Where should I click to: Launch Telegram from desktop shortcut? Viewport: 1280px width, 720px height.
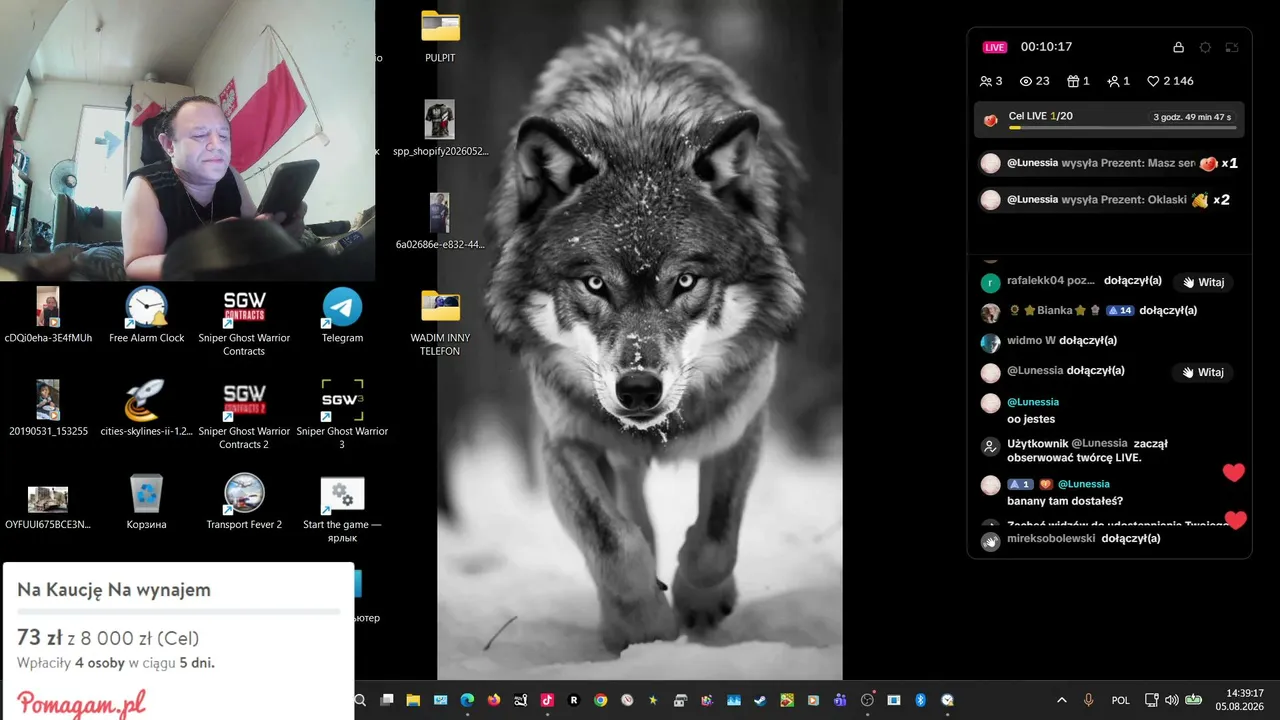pyautogui.click(x=342, y=315)
